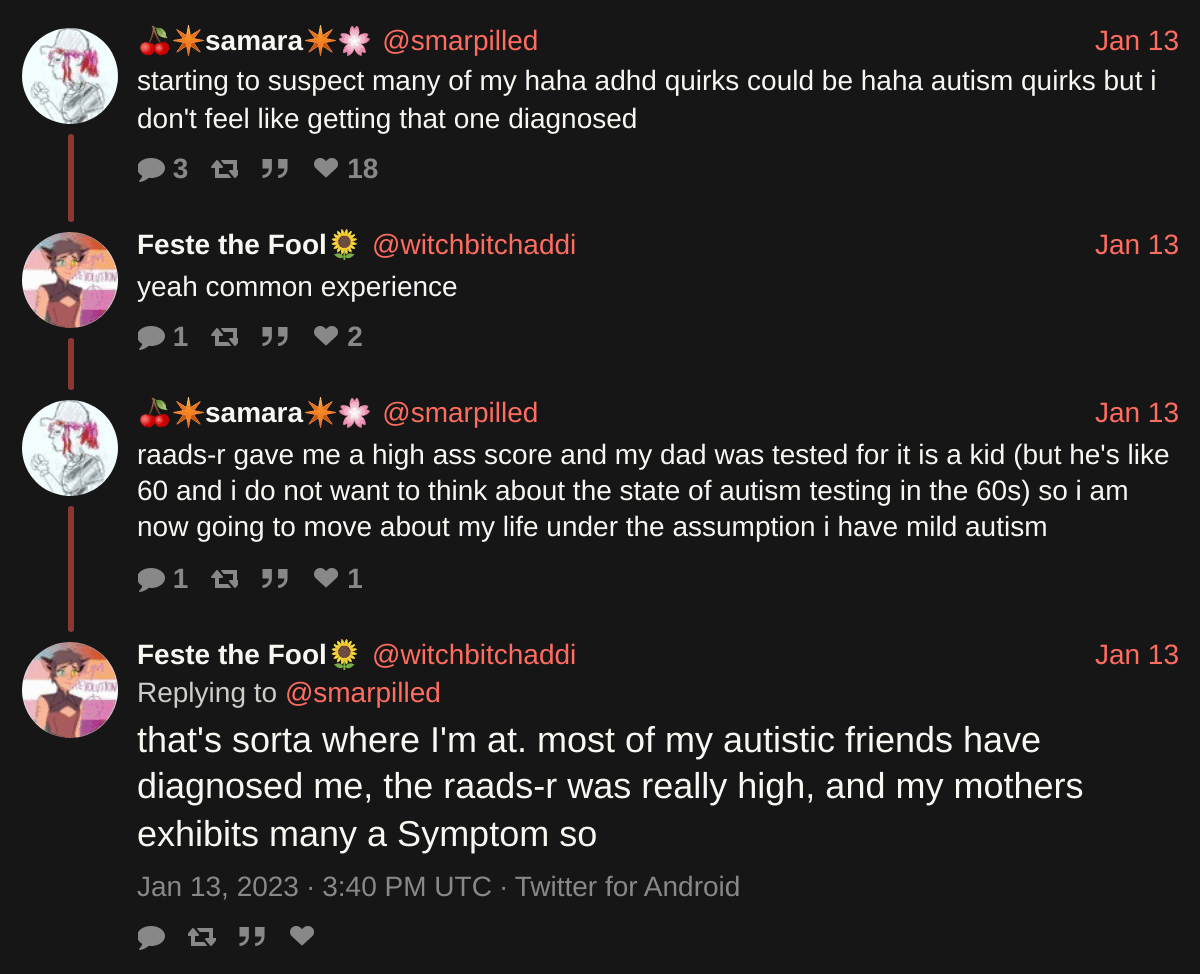Image resolution: width=1200 pixels, height=974 pixels.
Task: Quote samara's first tweet
Action: coord(275,169)
